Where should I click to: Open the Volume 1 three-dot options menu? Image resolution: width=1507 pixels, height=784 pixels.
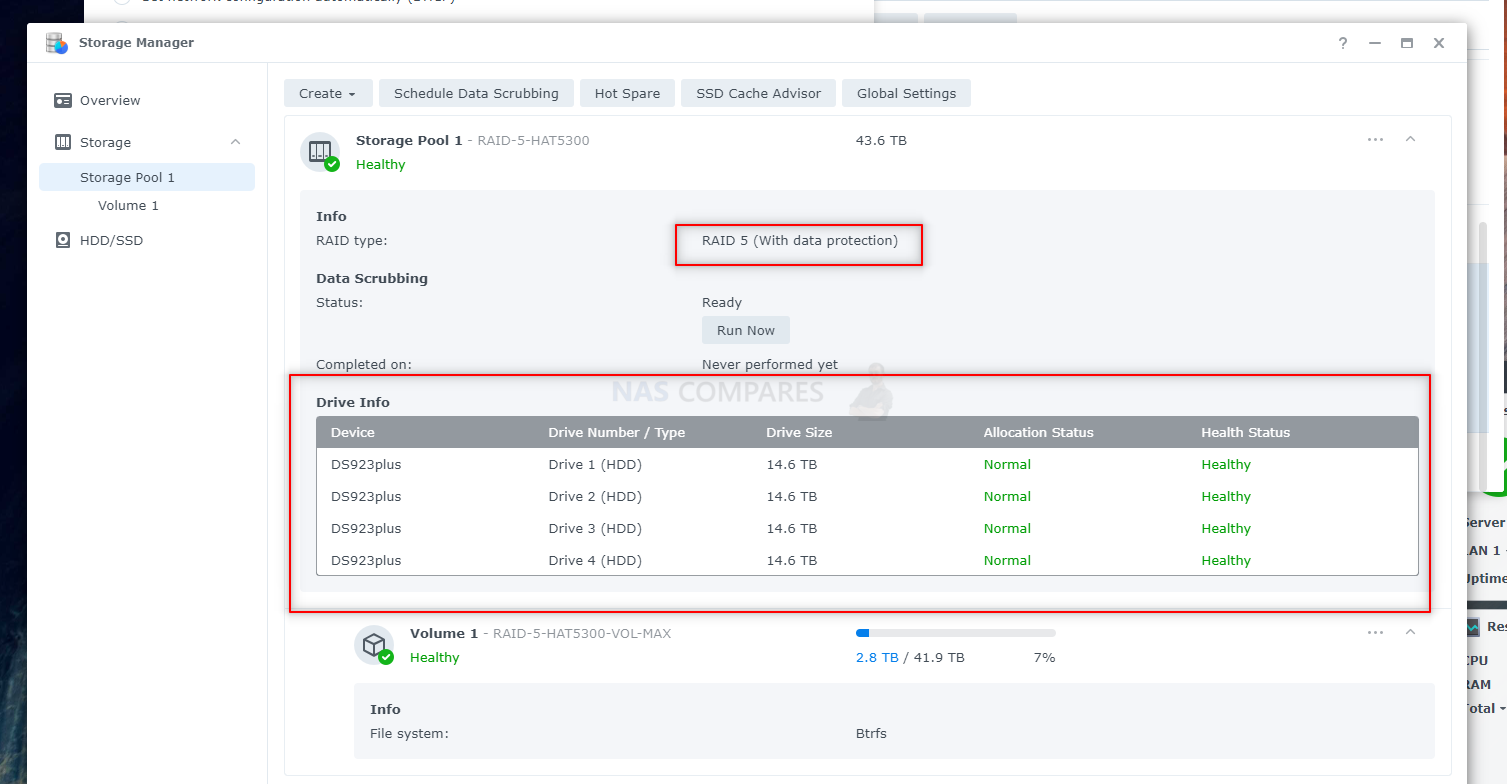[1375, 632]
